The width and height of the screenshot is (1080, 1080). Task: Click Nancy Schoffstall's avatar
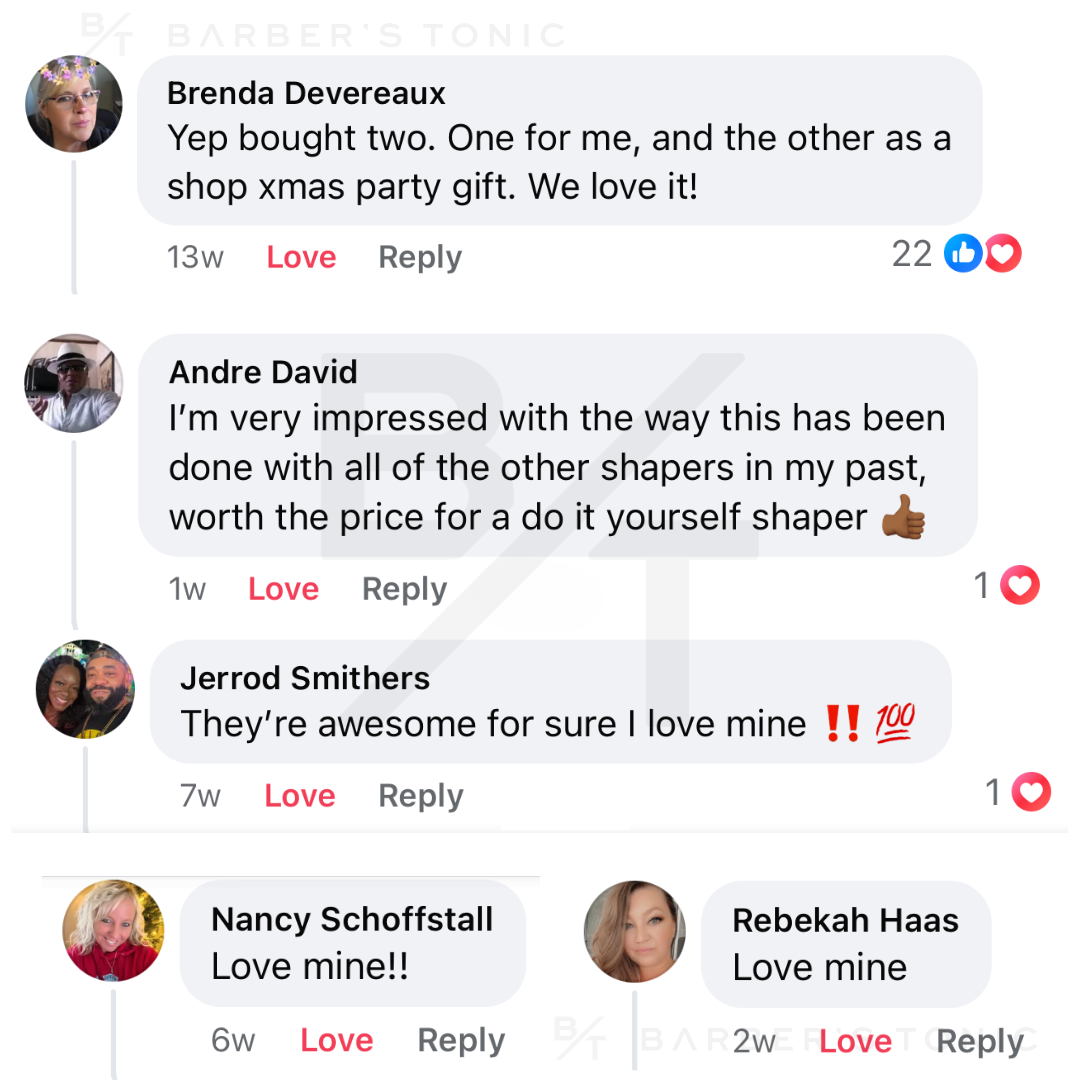tap(113, 930)
